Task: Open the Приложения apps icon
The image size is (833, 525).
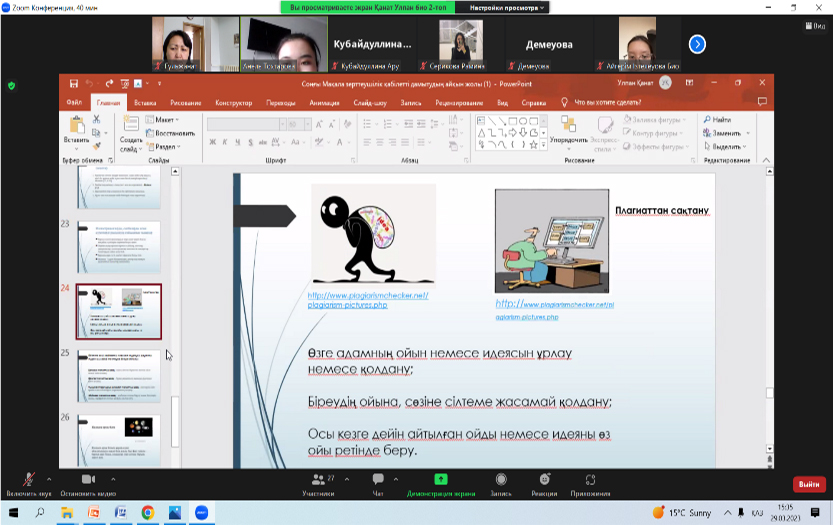Action: point(592,480)
